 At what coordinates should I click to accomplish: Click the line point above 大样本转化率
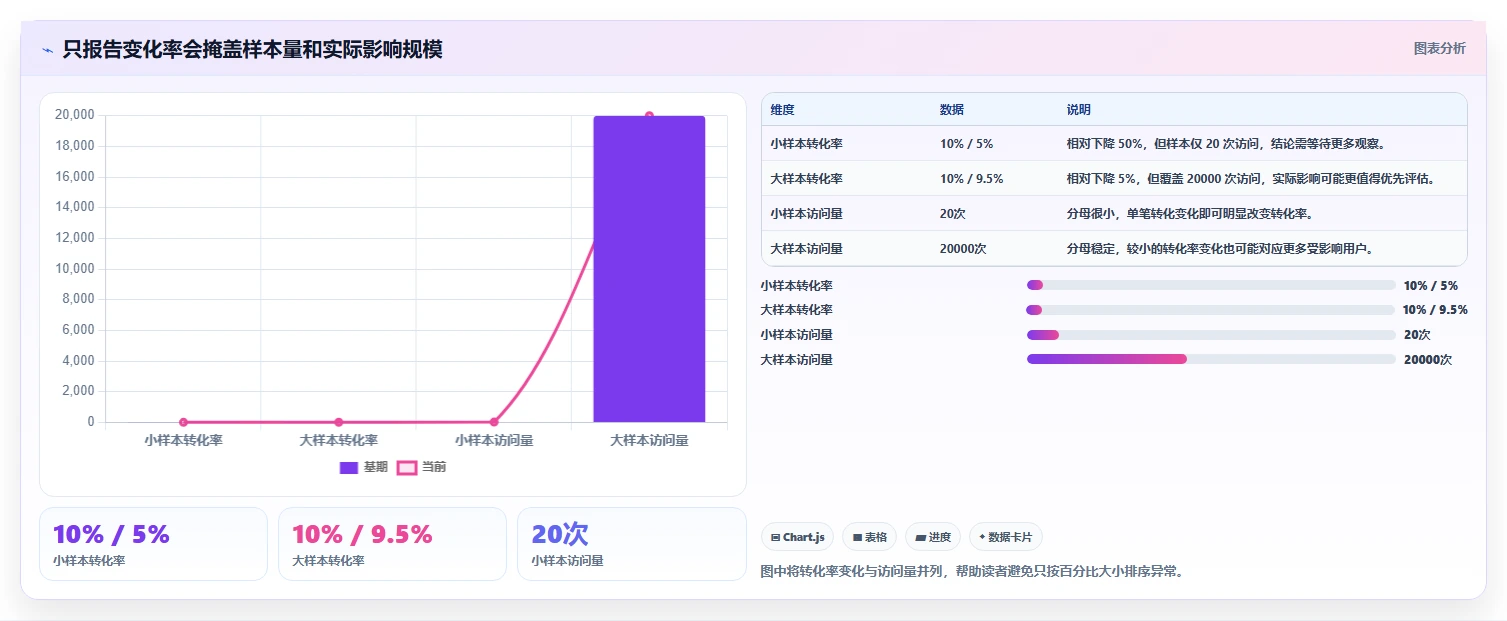339,422
